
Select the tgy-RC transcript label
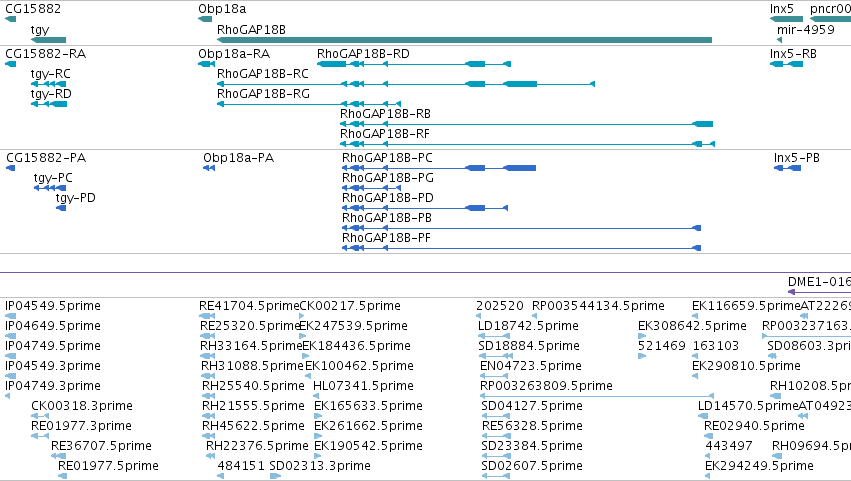[50, 74]
